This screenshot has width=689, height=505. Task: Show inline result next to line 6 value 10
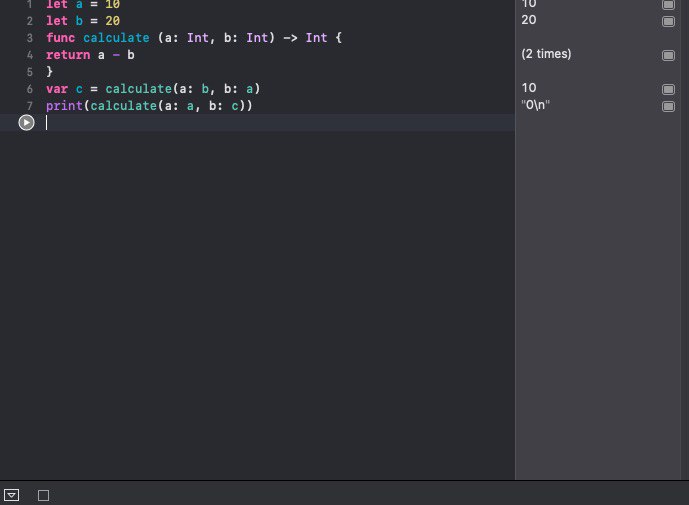tap(668, 89)
